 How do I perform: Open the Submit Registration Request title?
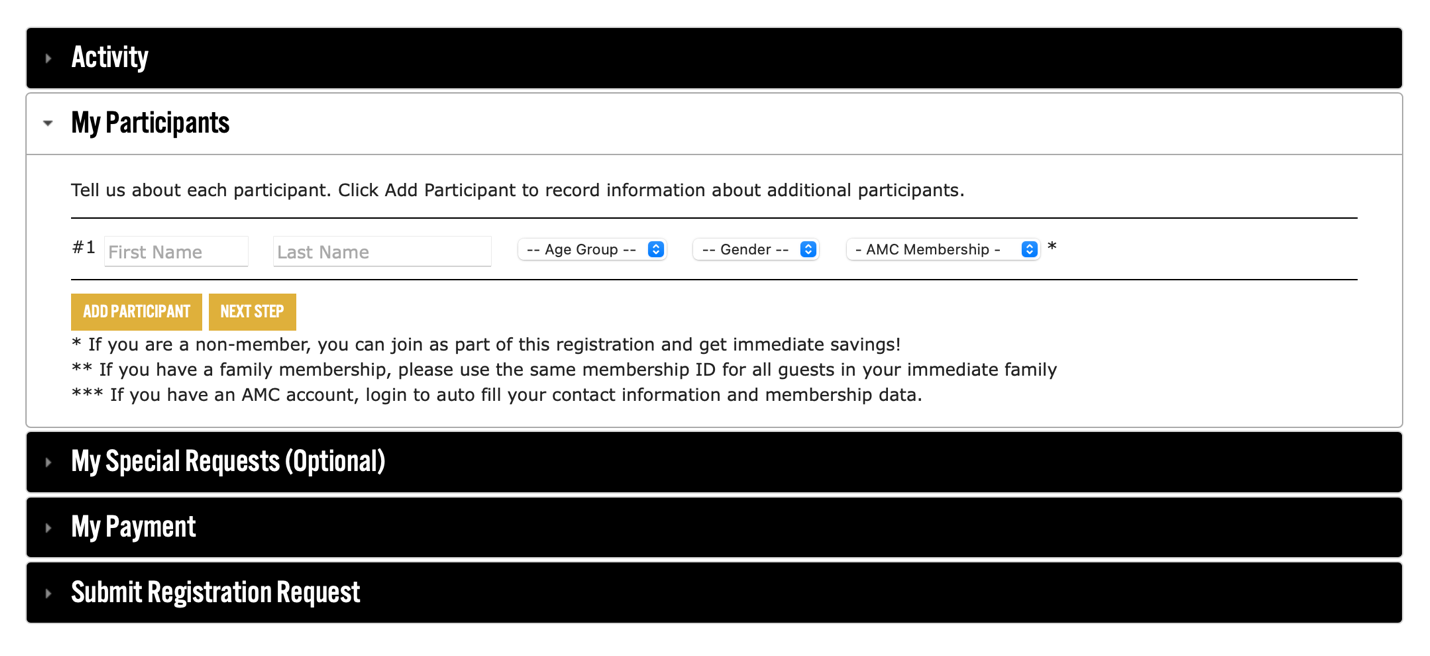tap(215, 592)
